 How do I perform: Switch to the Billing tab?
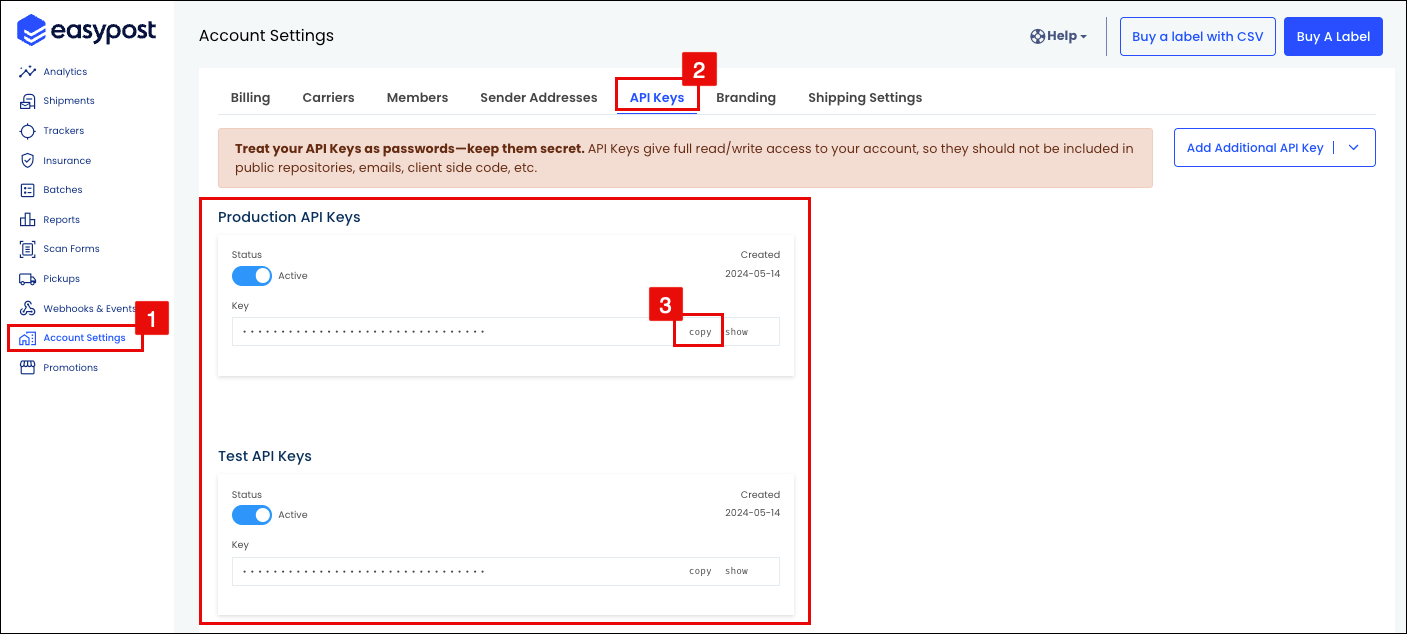coord(250,98)
